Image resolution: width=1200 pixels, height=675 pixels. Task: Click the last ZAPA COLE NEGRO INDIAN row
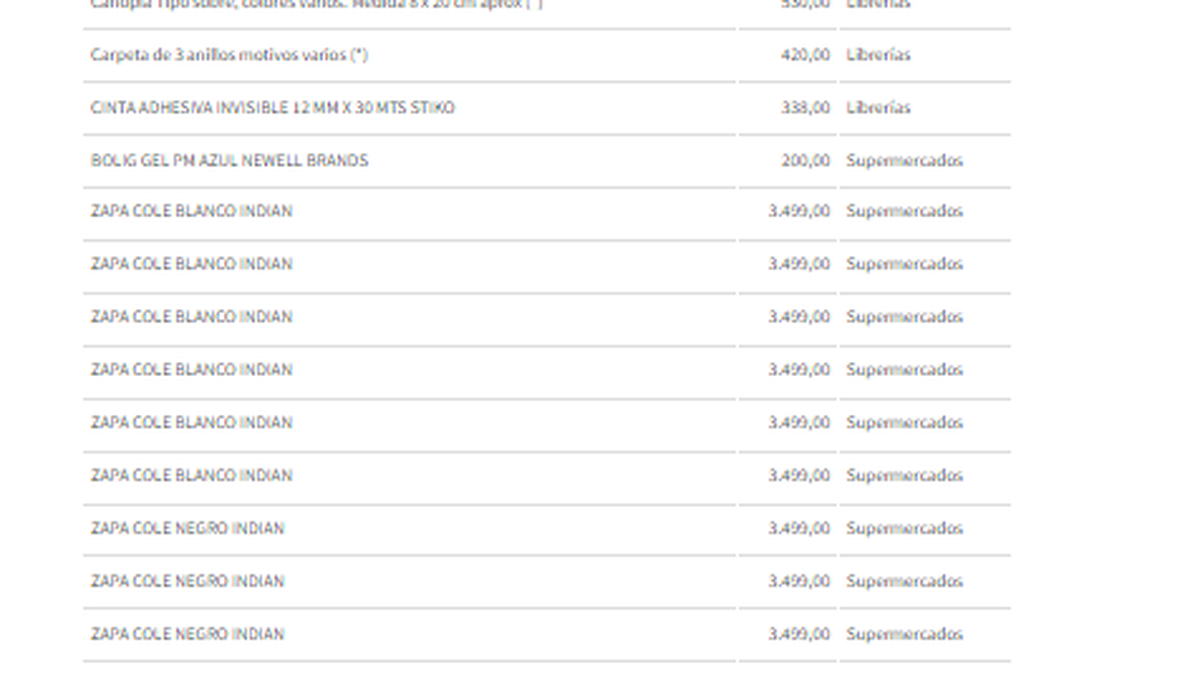187,635
